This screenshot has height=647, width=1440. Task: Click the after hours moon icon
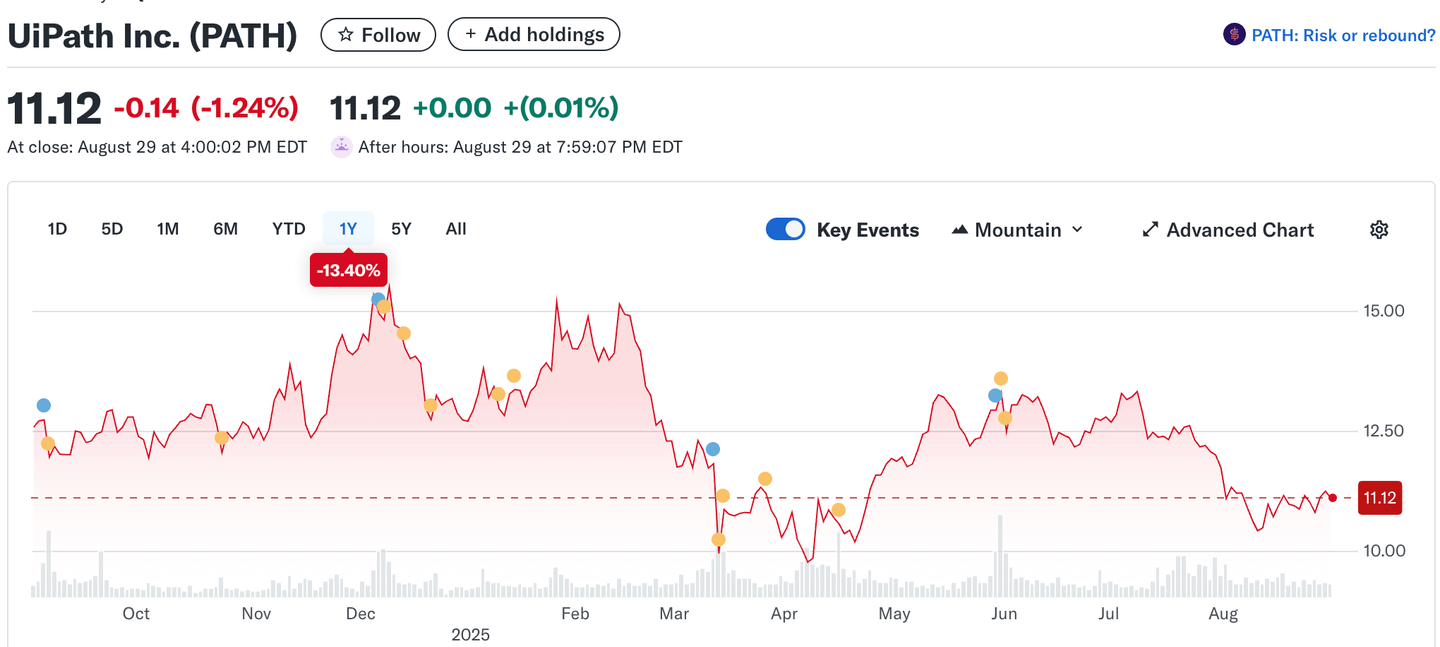(x=342, y=147)
